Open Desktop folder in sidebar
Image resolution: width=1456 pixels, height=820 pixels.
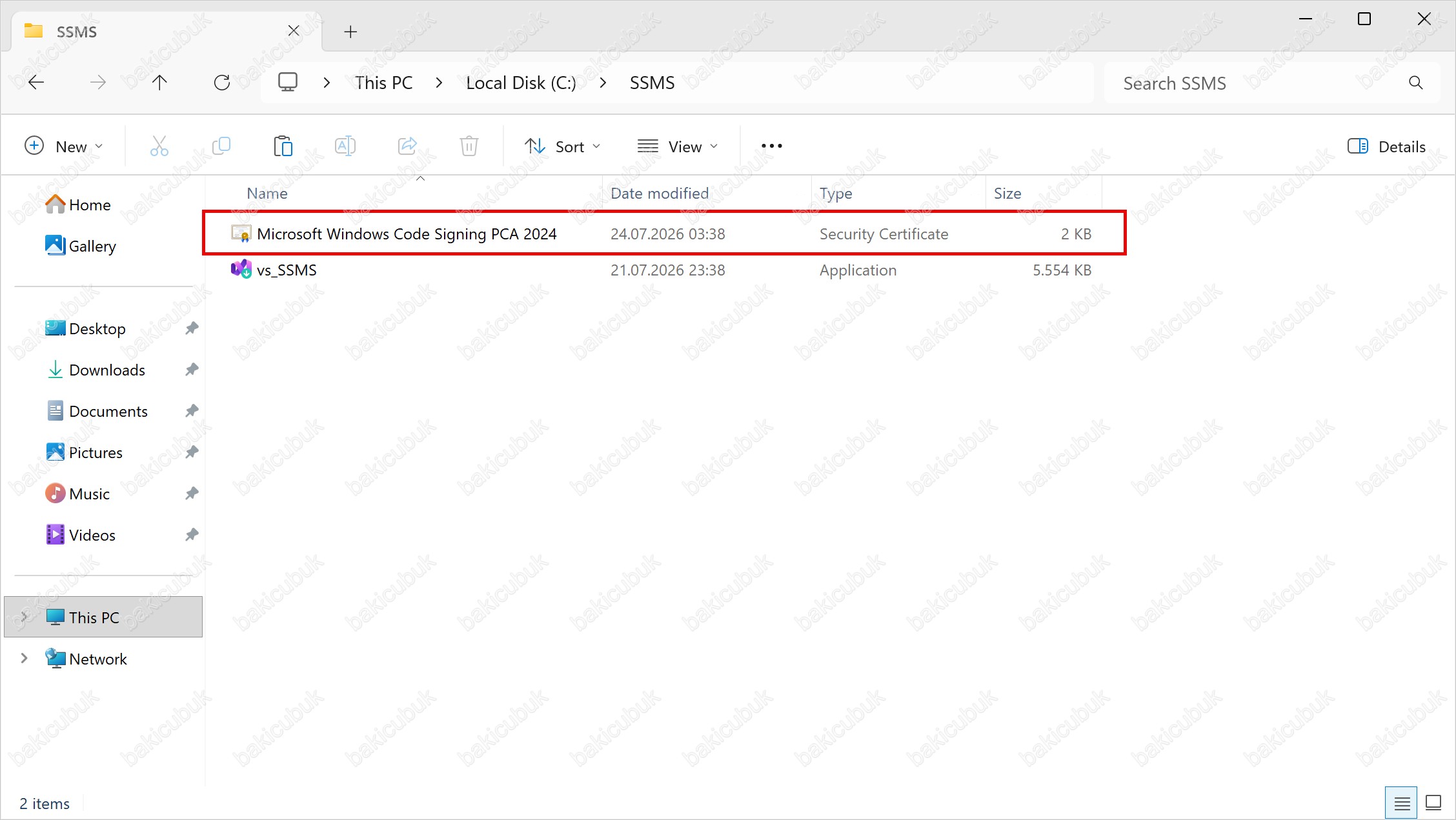(x=85, y=328)
